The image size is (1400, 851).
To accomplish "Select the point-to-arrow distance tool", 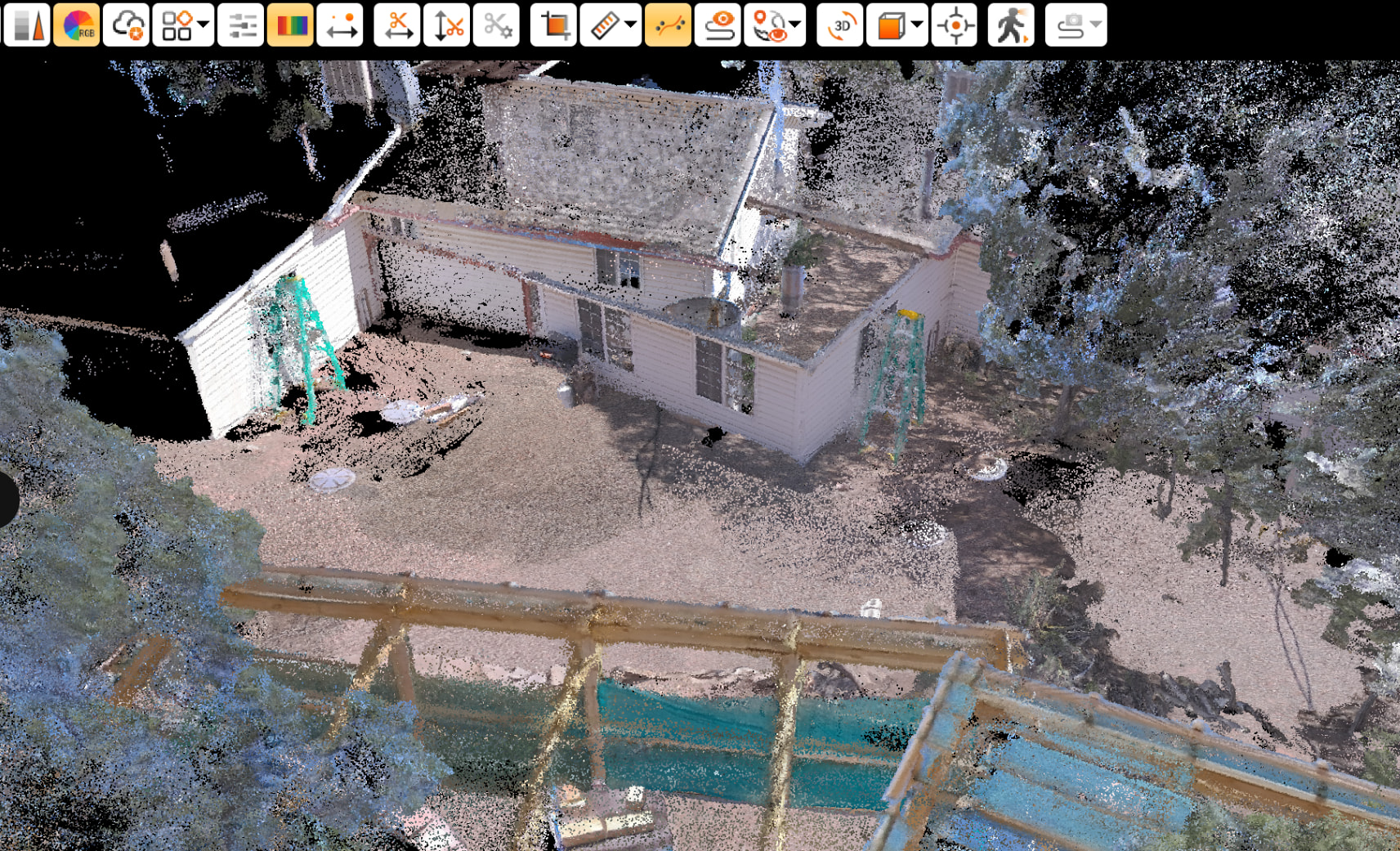I will [x=340, y=25].
